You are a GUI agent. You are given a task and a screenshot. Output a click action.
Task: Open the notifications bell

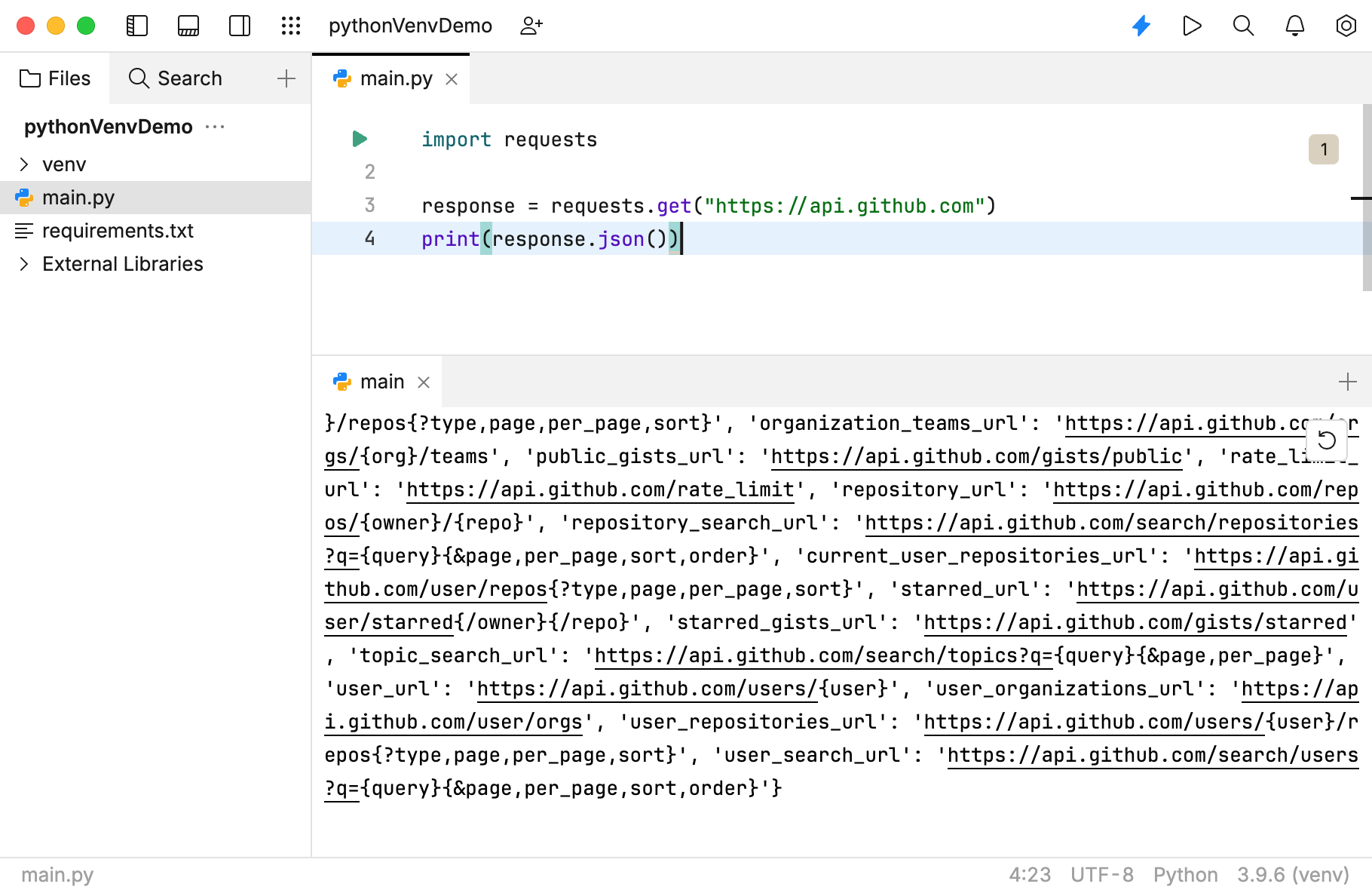click(1294, 25)
